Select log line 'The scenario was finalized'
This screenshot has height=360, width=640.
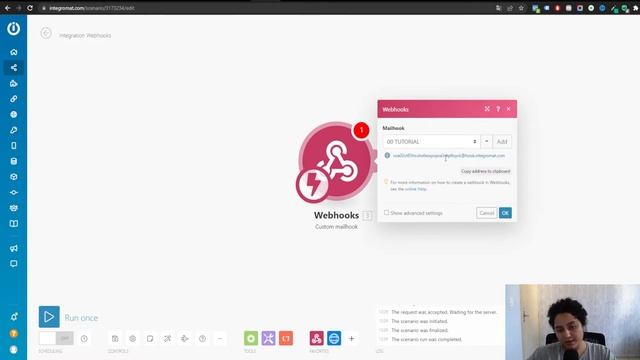pyautogui.click(x=420, y=330)
